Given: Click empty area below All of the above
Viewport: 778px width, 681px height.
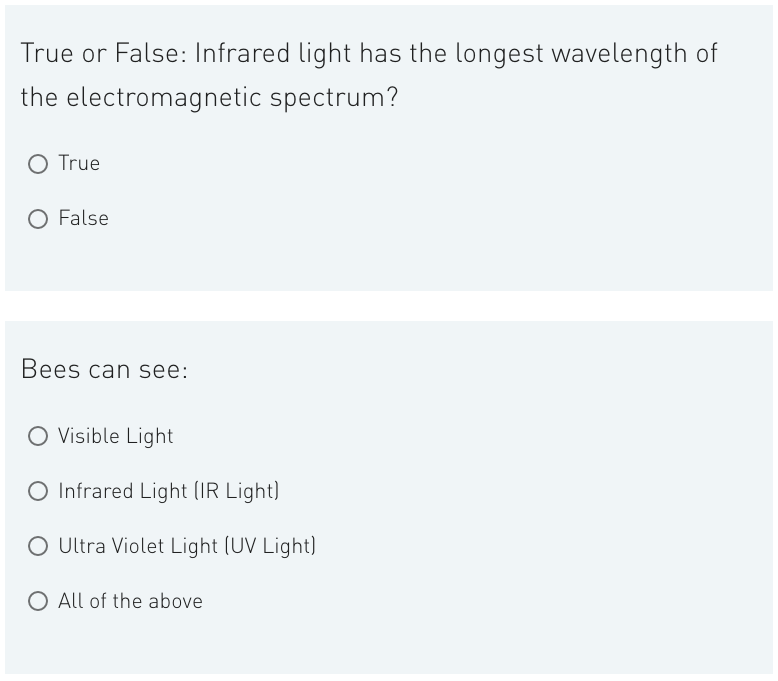Looking at the screenshot, I should pyautogui.click(x=389, y=644).
